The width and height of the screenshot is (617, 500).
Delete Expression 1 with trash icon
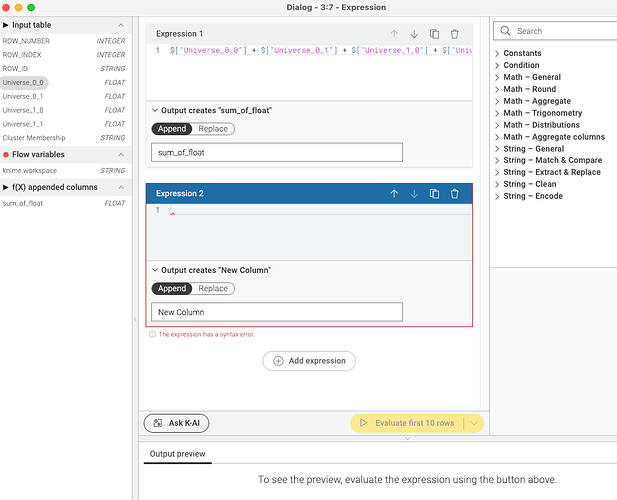click(x=454, y=34)
